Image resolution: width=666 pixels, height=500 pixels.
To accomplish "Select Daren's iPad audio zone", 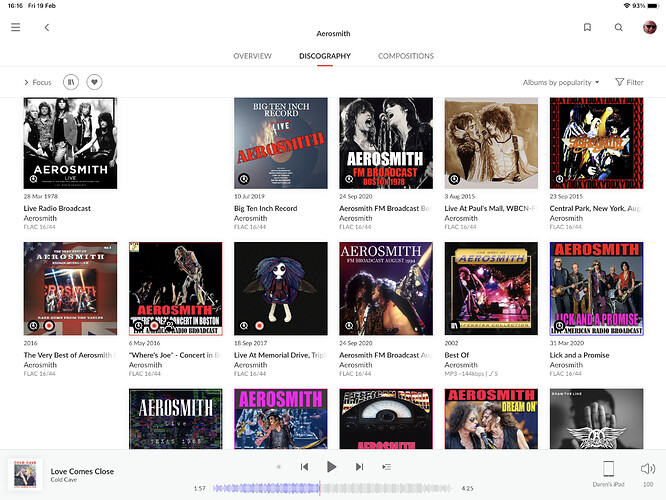I will [x=609, y=473].
